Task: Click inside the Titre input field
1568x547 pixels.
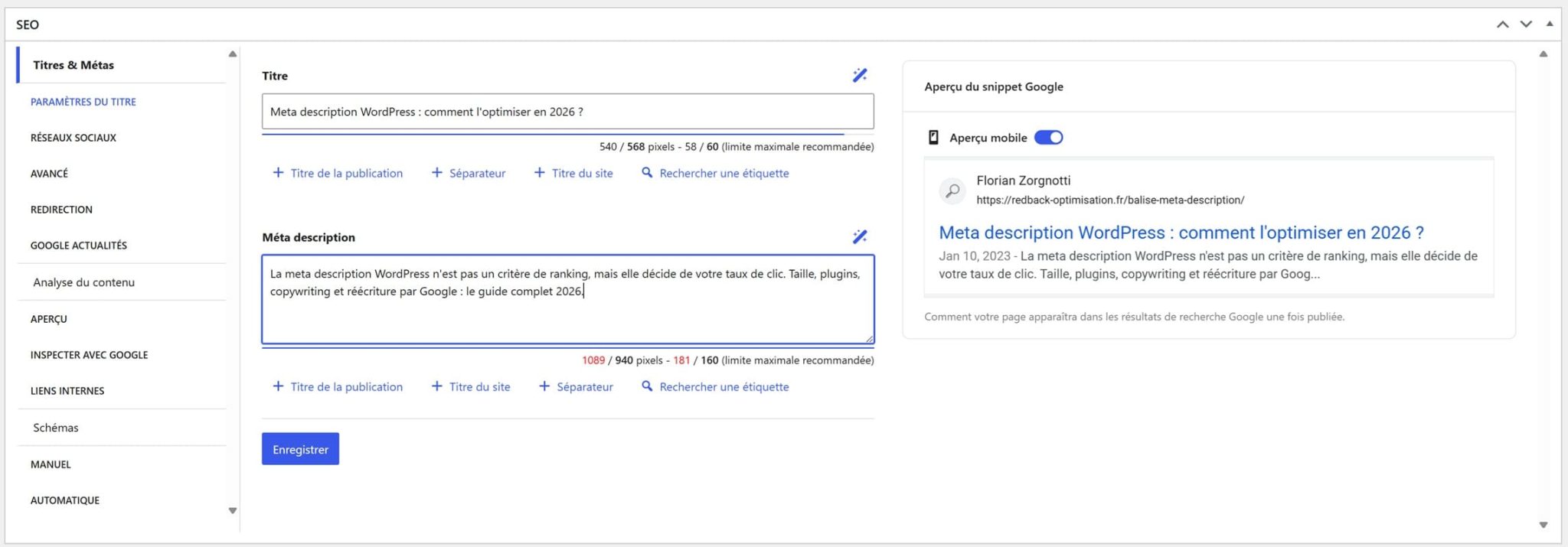Action: (x=567, y=112)
